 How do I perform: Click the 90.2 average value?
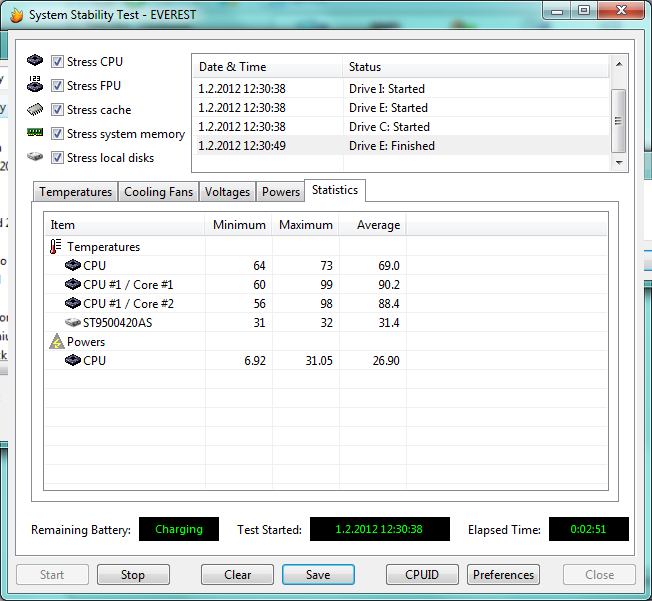389,284
